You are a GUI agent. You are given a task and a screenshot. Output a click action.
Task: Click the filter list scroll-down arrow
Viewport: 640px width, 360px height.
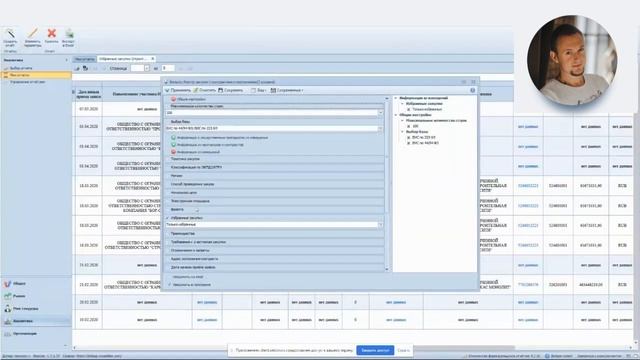point(387,269)
